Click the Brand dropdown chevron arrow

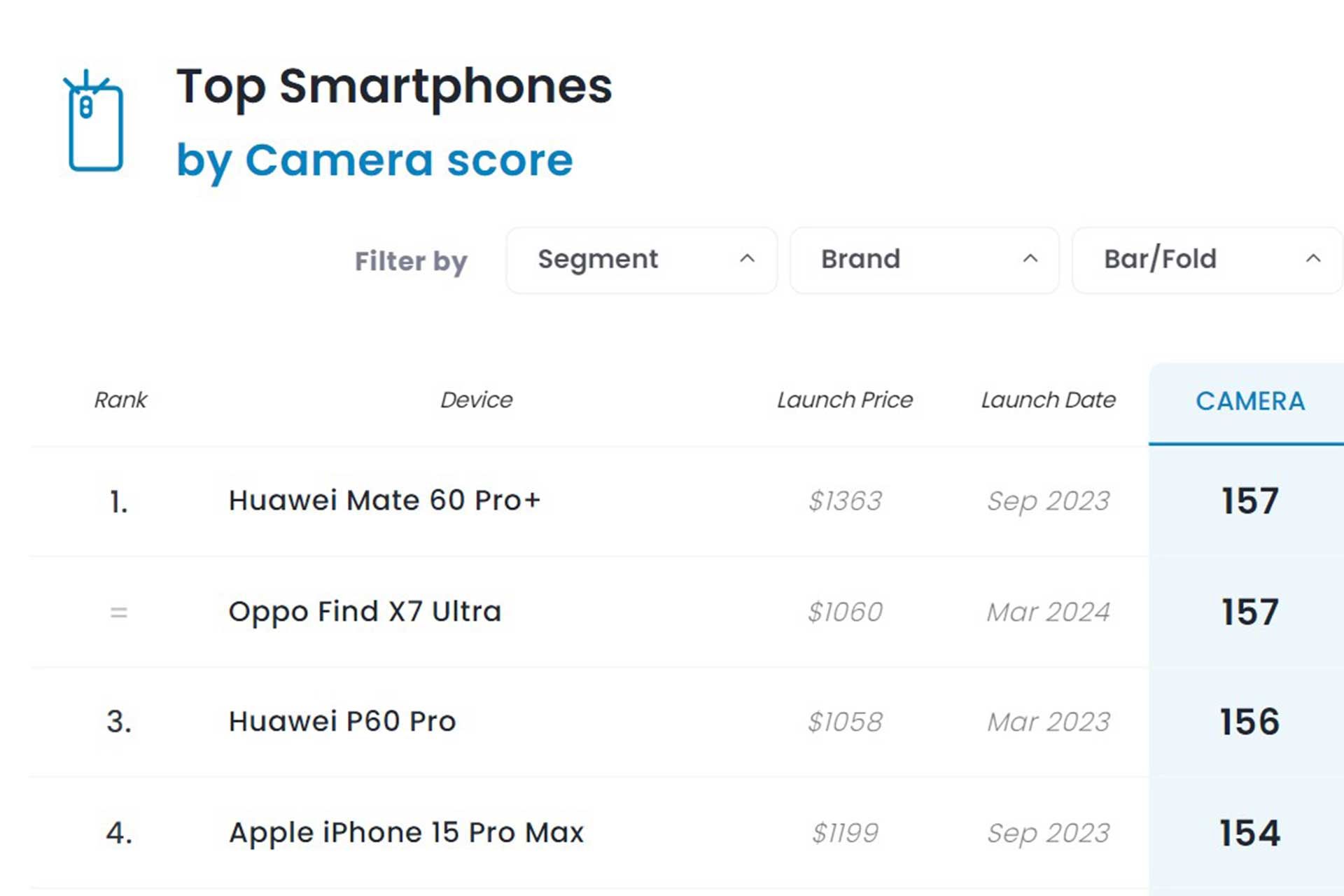pos(1030,259)
